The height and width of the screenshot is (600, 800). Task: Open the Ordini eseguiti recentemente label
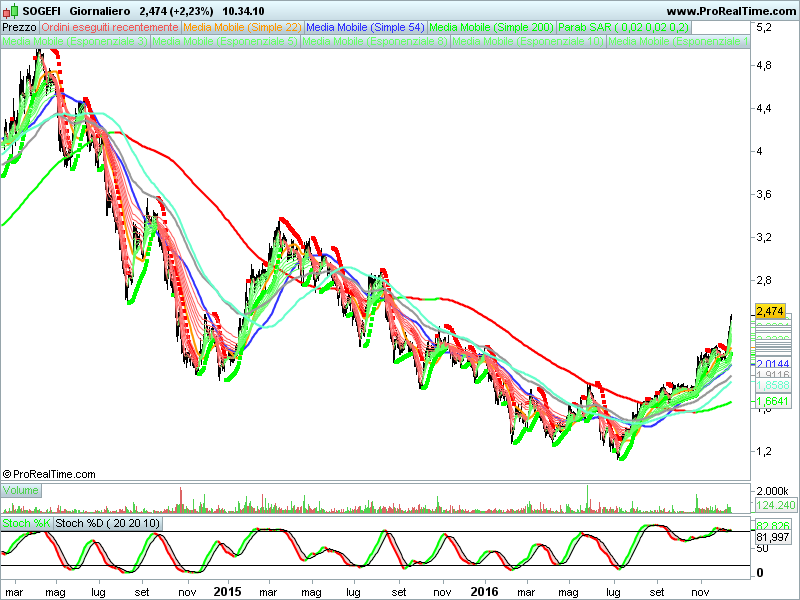[110, 28]
